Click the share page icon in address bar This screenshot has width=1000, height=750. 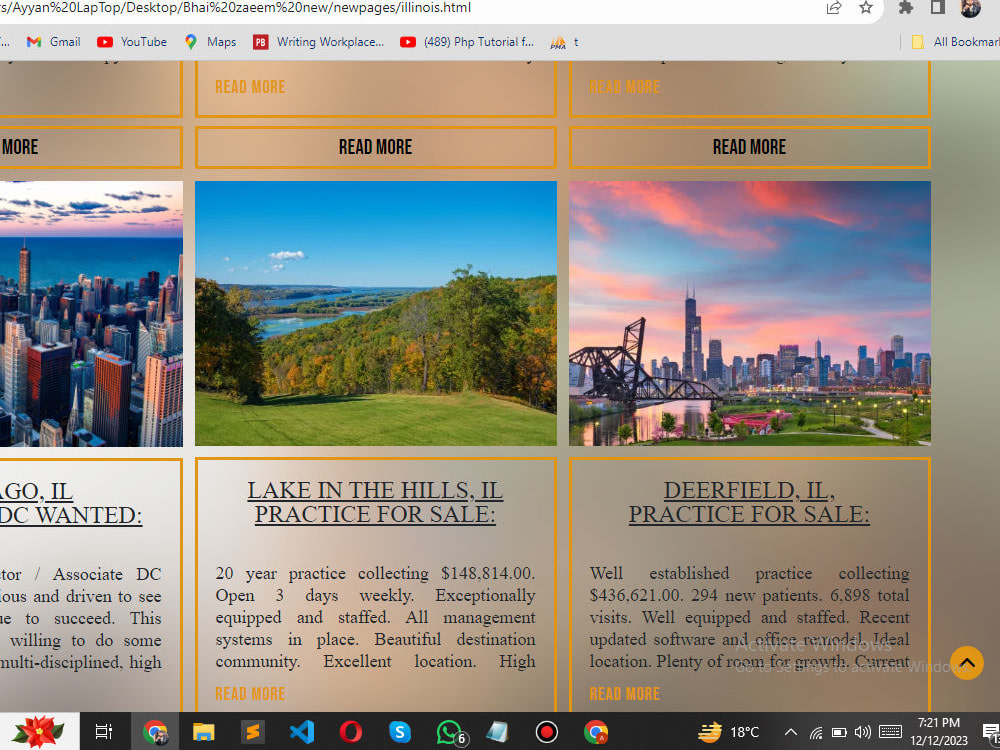834,8
